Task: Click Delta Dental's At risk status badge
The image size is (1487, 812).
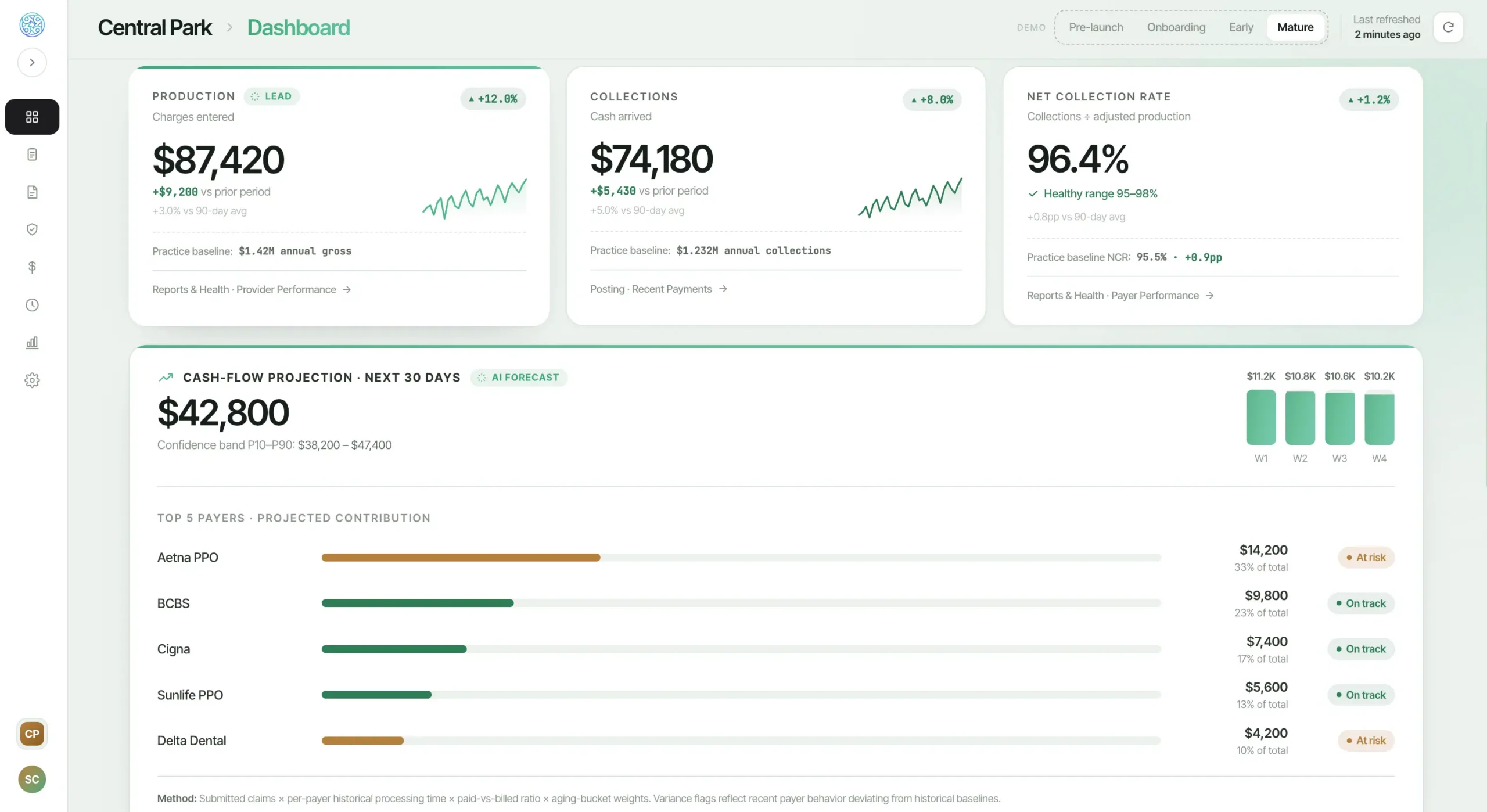Action: tap(1366, 741)
